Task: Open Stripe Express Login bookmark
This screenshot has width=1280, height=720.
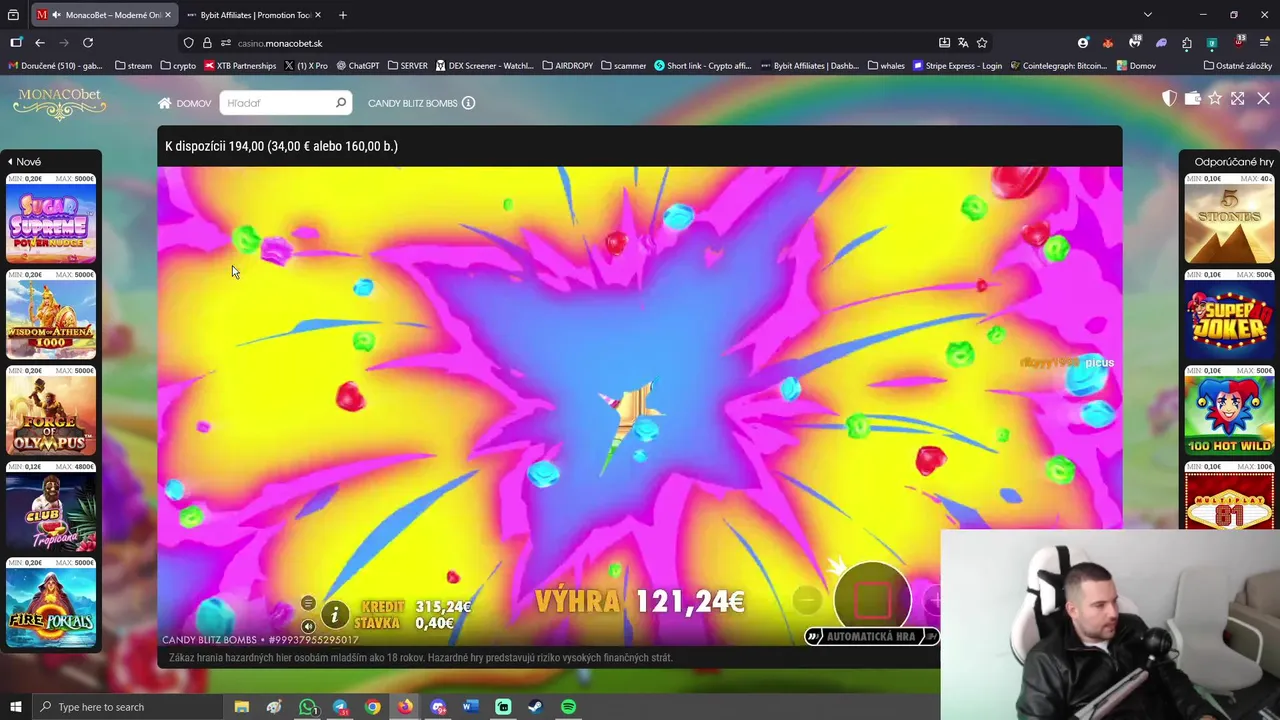Action: pyautogui.click(x=957, y=66)
